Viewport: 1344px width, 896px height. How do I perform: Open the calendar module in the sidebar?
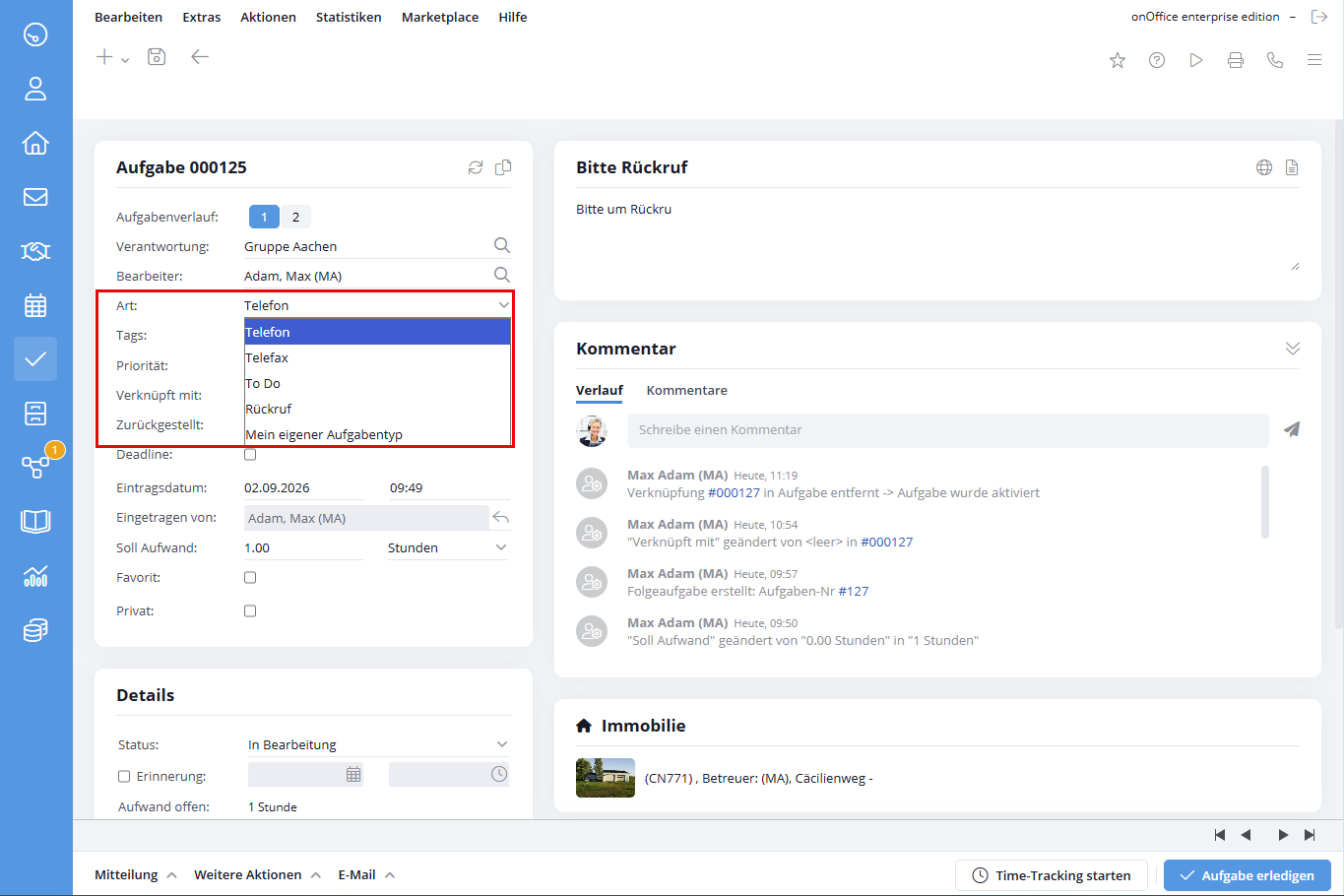pyautogui.click(x=35, y=305)
